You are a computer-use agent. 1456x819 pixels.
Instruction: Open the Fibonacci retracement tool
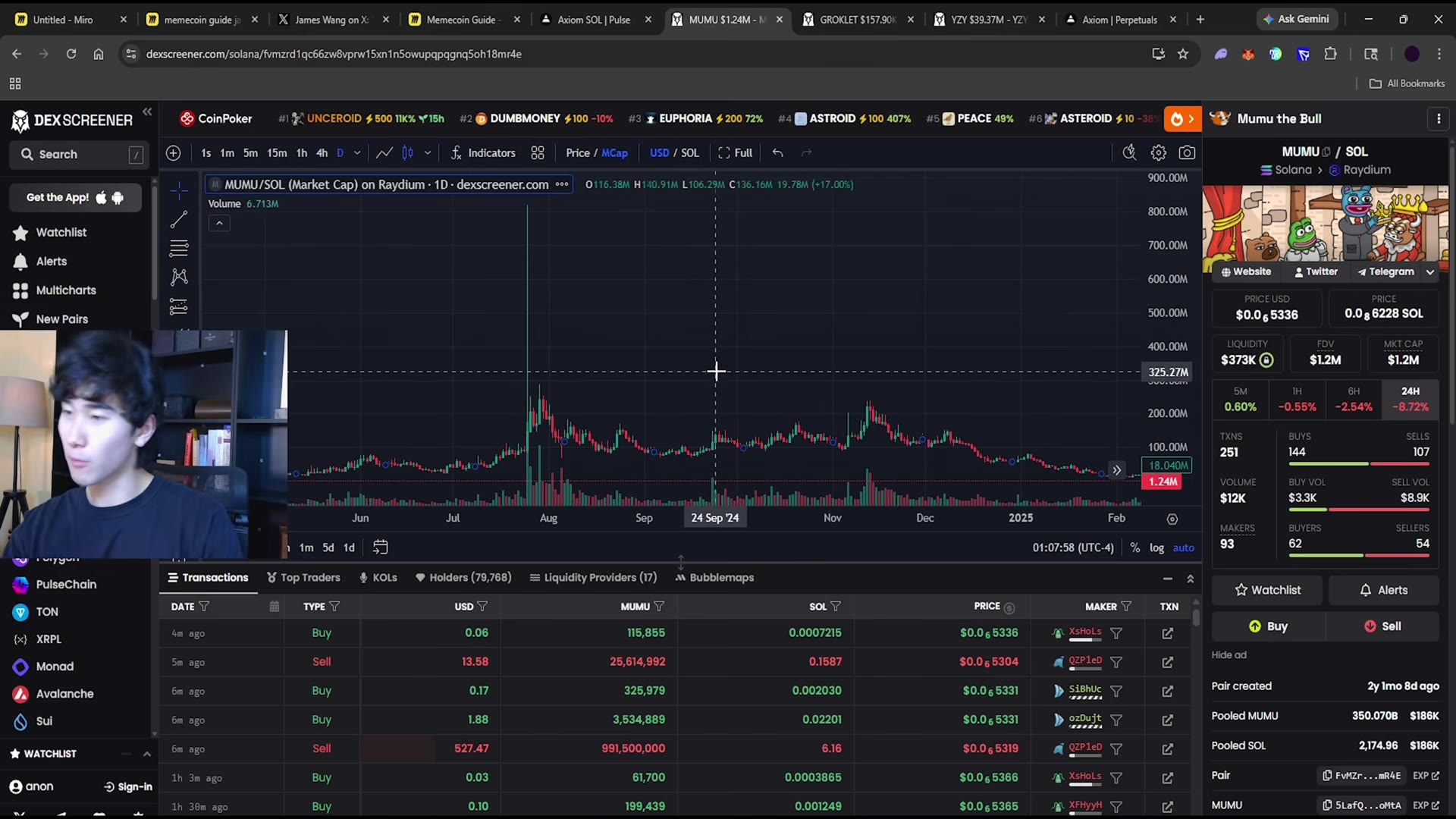(x=179, y=248)
